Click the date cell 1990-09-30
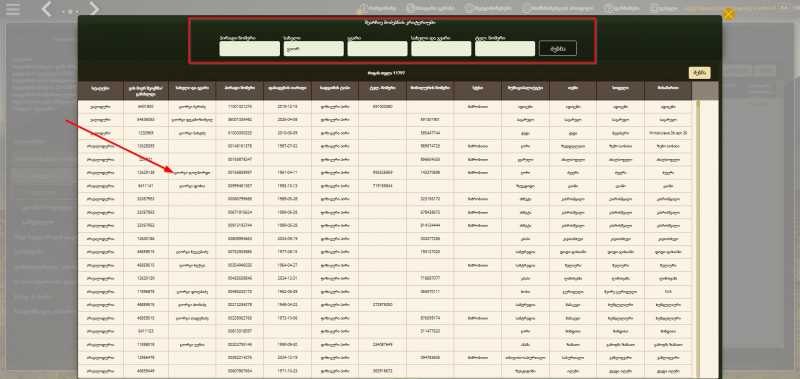This screenshot has height=379, width=800. (x=287, y=345)
